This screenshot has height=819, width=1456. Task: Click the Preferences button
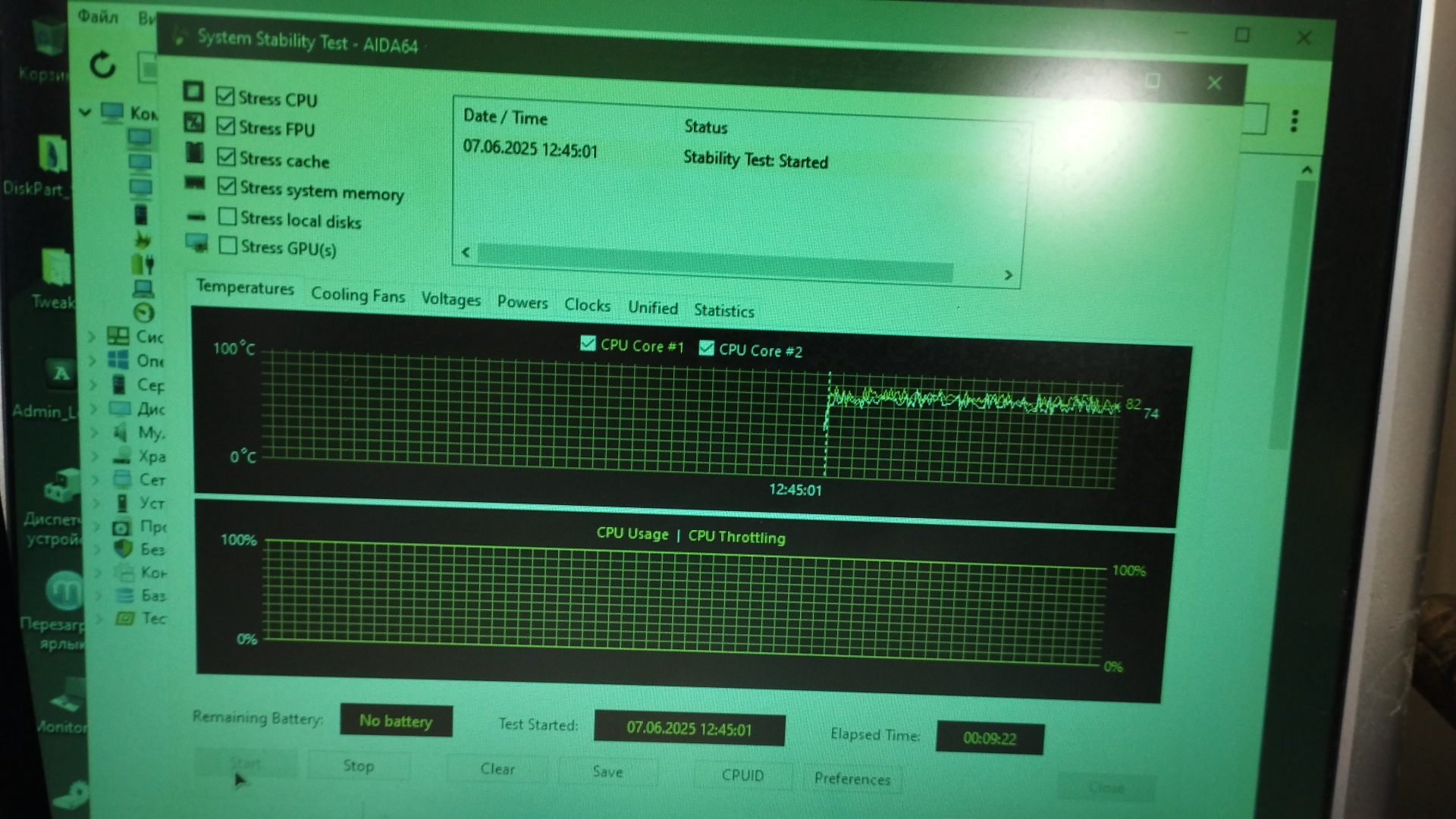point(852,779)
